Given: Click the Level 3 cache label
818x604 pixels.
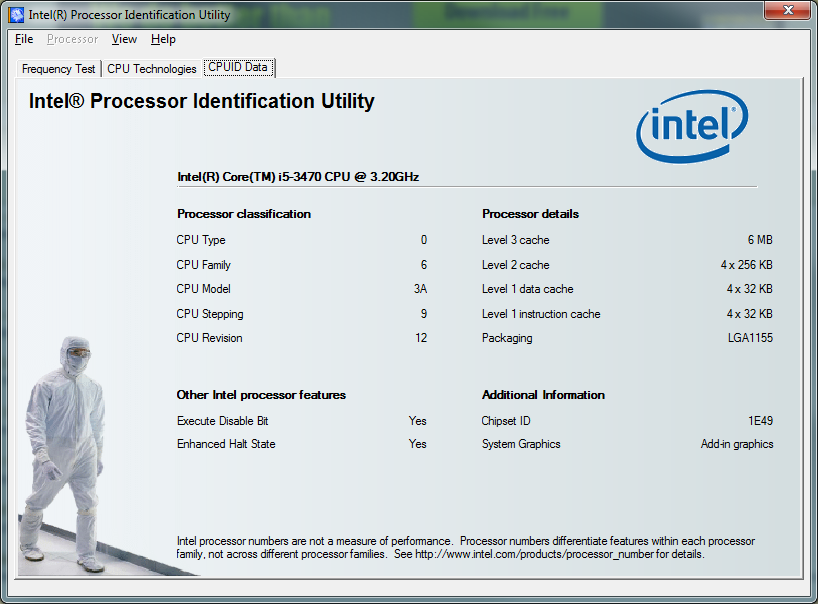Looking at the screenshot, I should pyautogui.click(x=515, y=240).
